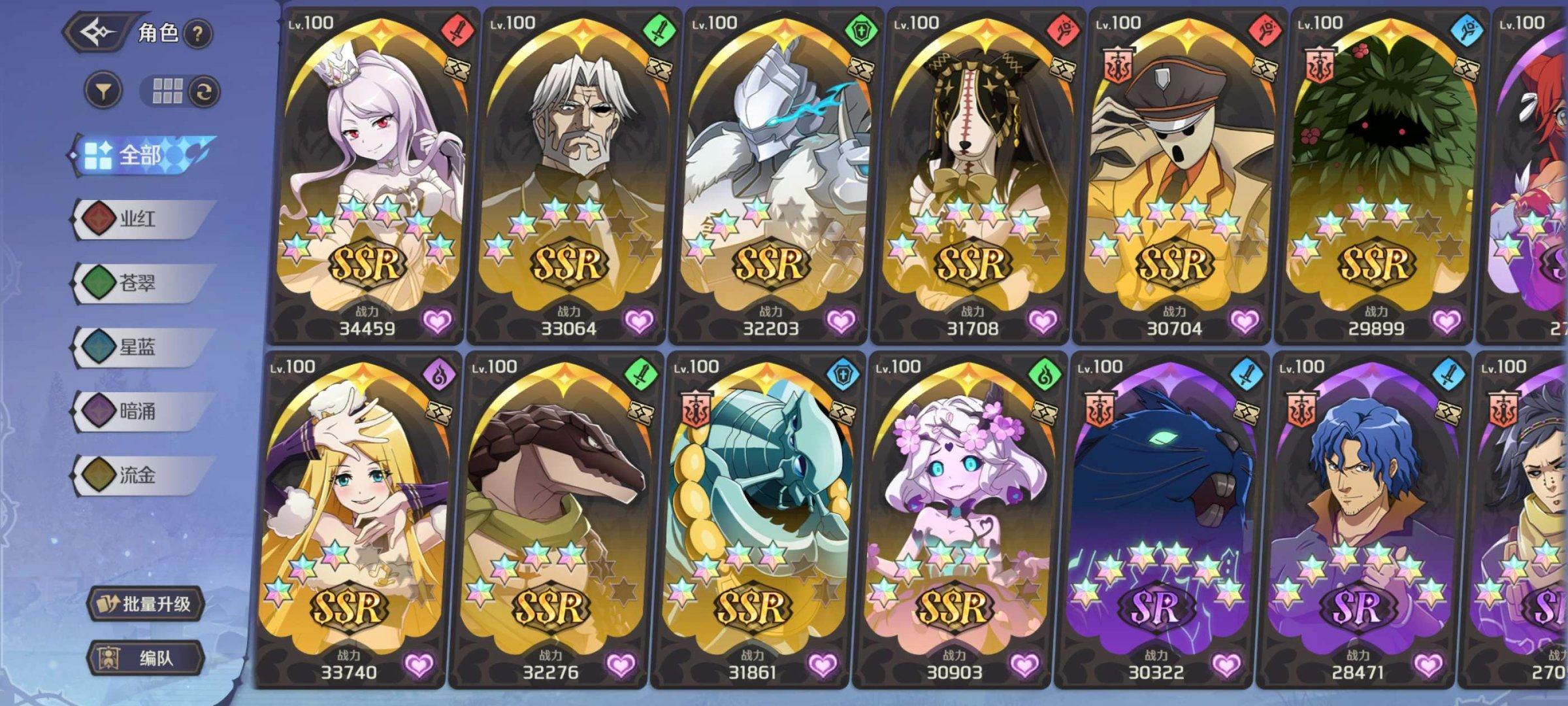Open the funnel filter icon
The height and width of the screenshot is (706, 1568).
point(103,91)
